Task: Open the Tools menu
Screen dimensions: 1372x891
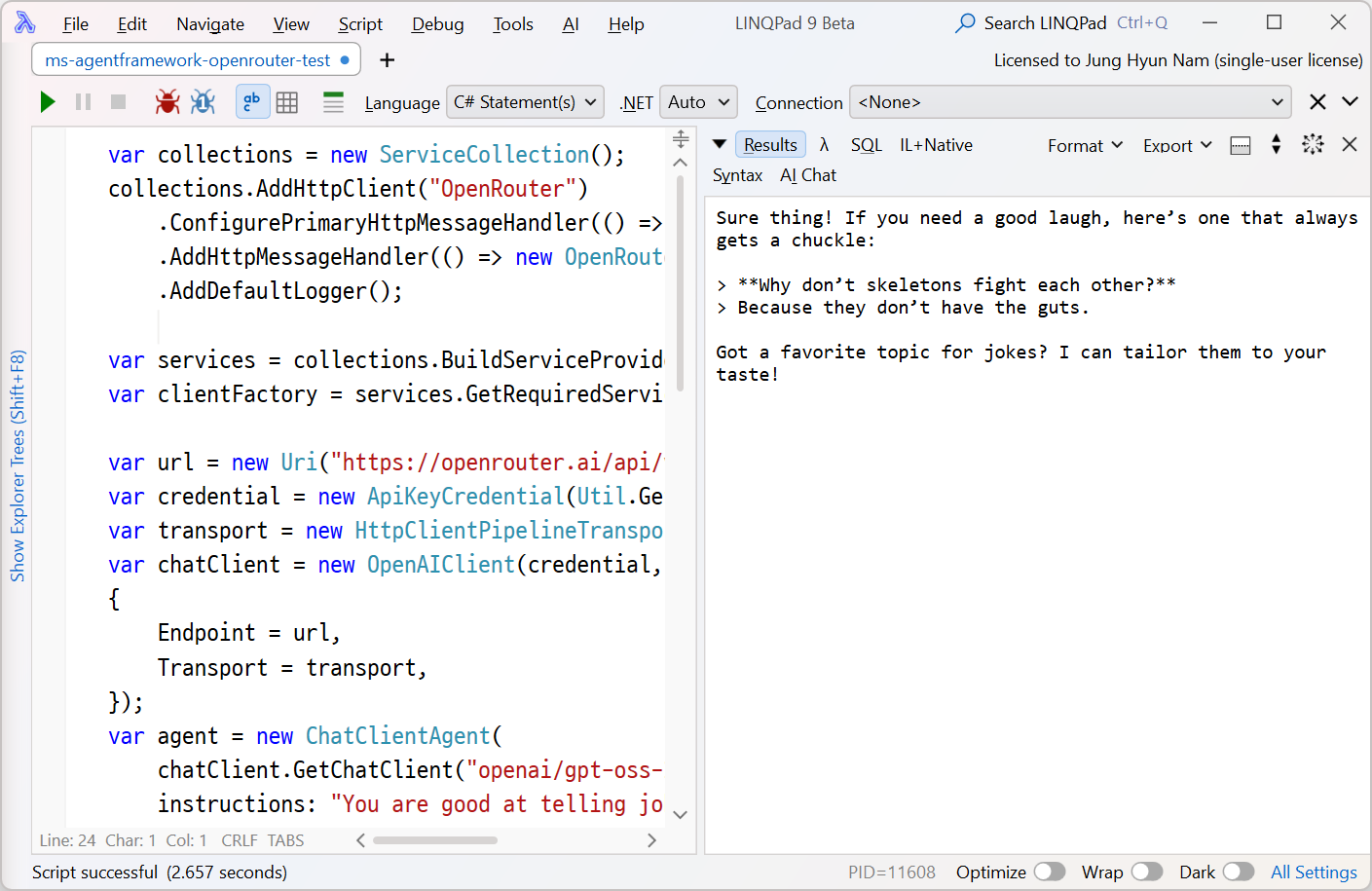Action: (513, 24)
